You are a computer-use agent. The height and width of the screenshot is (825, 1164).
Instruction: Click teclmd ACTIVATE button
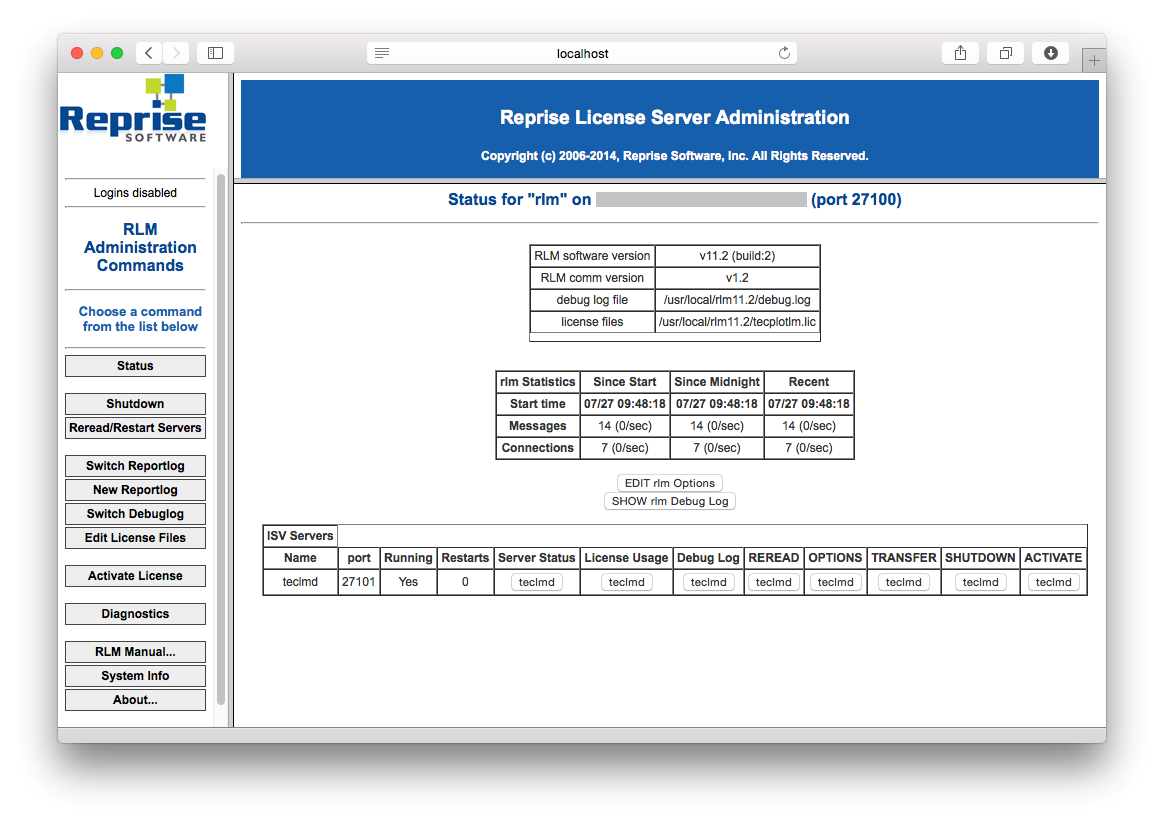(x=1053, y=582)
